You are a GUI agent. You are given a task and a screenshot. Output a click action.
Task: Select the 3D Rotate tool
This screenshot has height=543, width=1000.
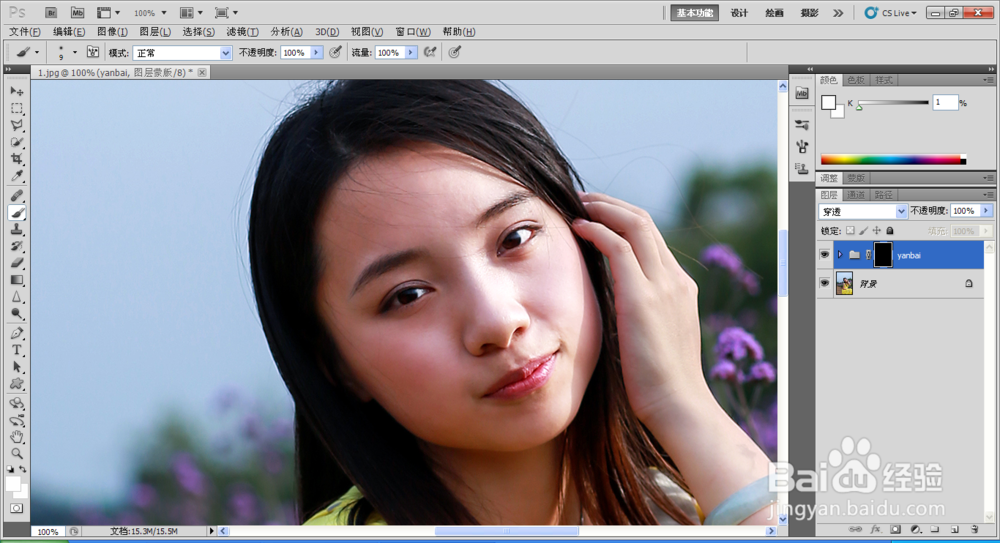click(17, 403)
